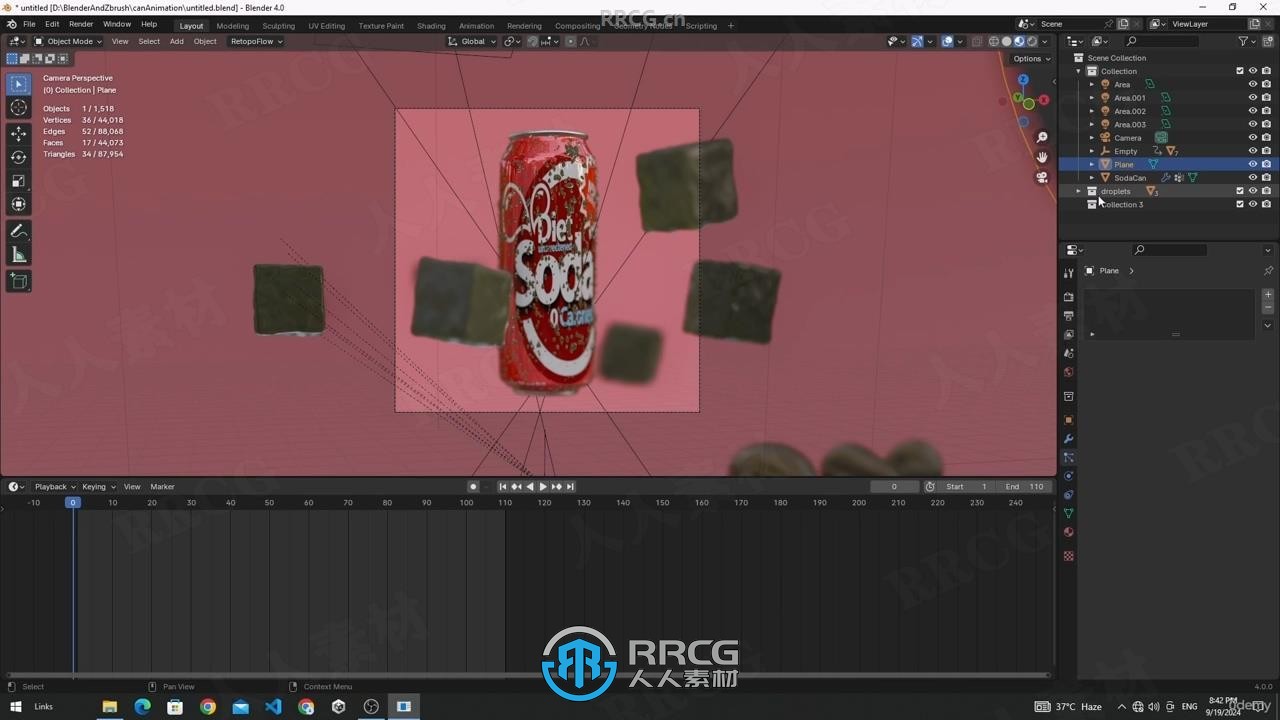Open File Explorer from taskbar

109,707
